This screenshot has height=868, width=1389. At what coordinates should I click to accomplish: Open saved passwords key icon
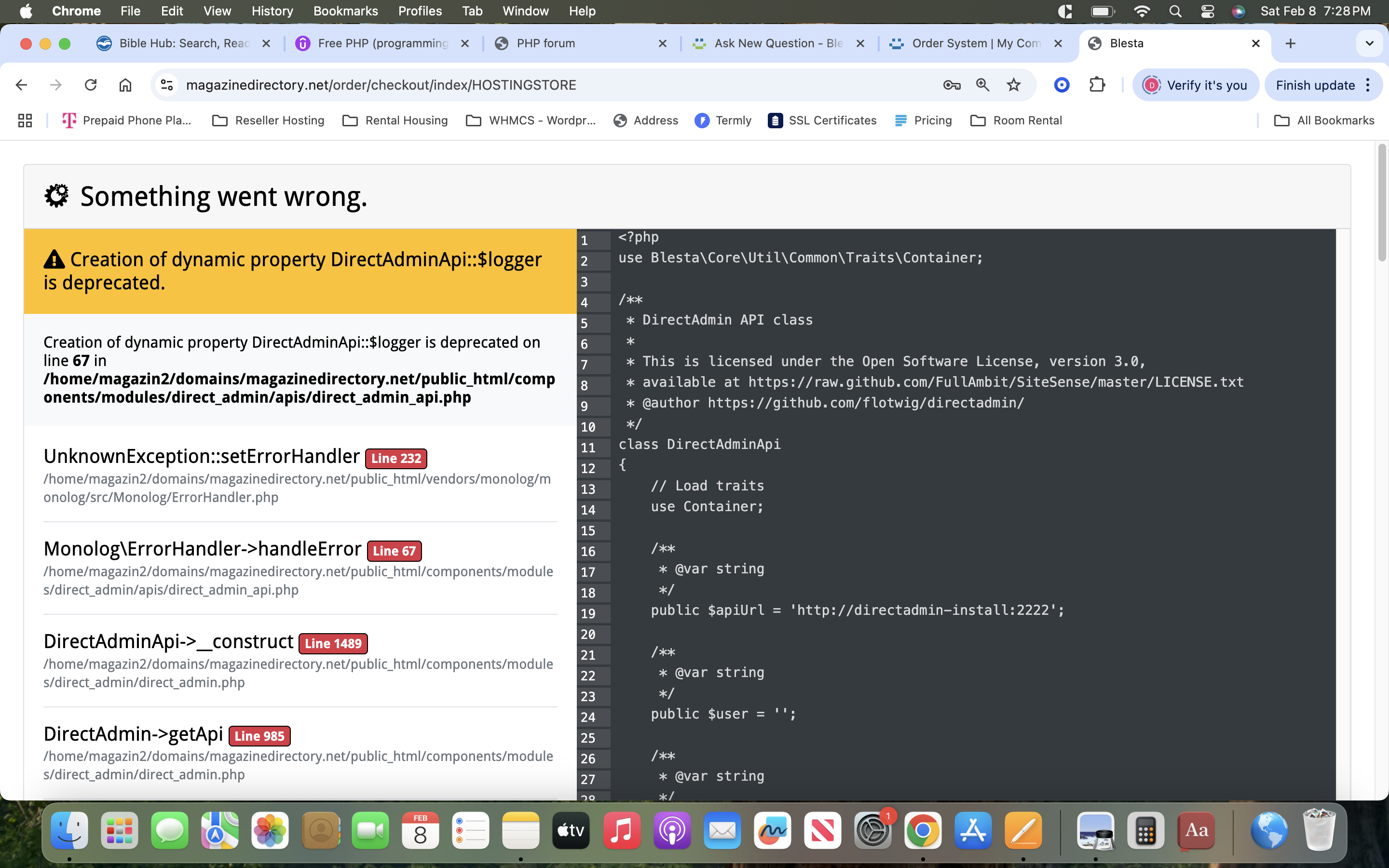[x=952, y=85]
